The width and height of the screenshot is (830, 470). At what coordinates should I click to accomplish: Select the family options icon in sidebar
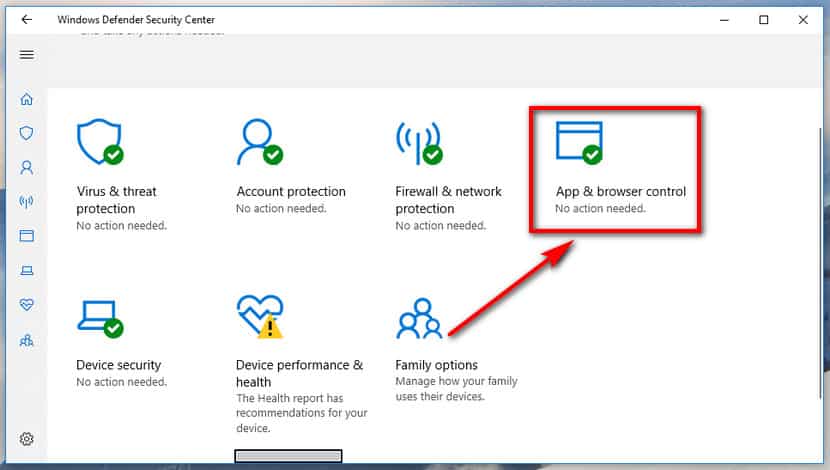[26, 340]
